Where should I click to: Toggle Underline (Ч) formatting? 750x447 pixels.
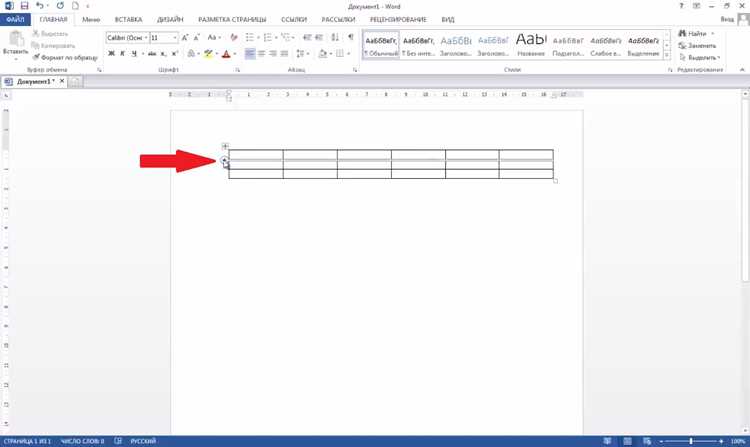click(134, 54)
